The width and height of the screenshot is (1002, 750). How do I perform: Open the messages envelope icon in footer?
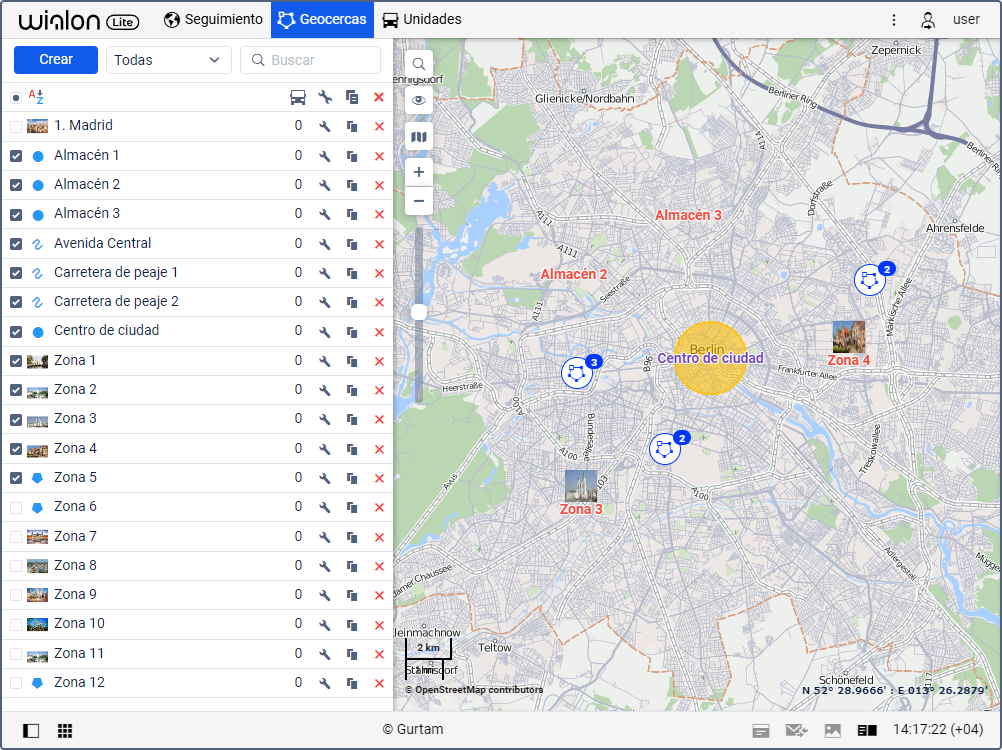[796, 730]
